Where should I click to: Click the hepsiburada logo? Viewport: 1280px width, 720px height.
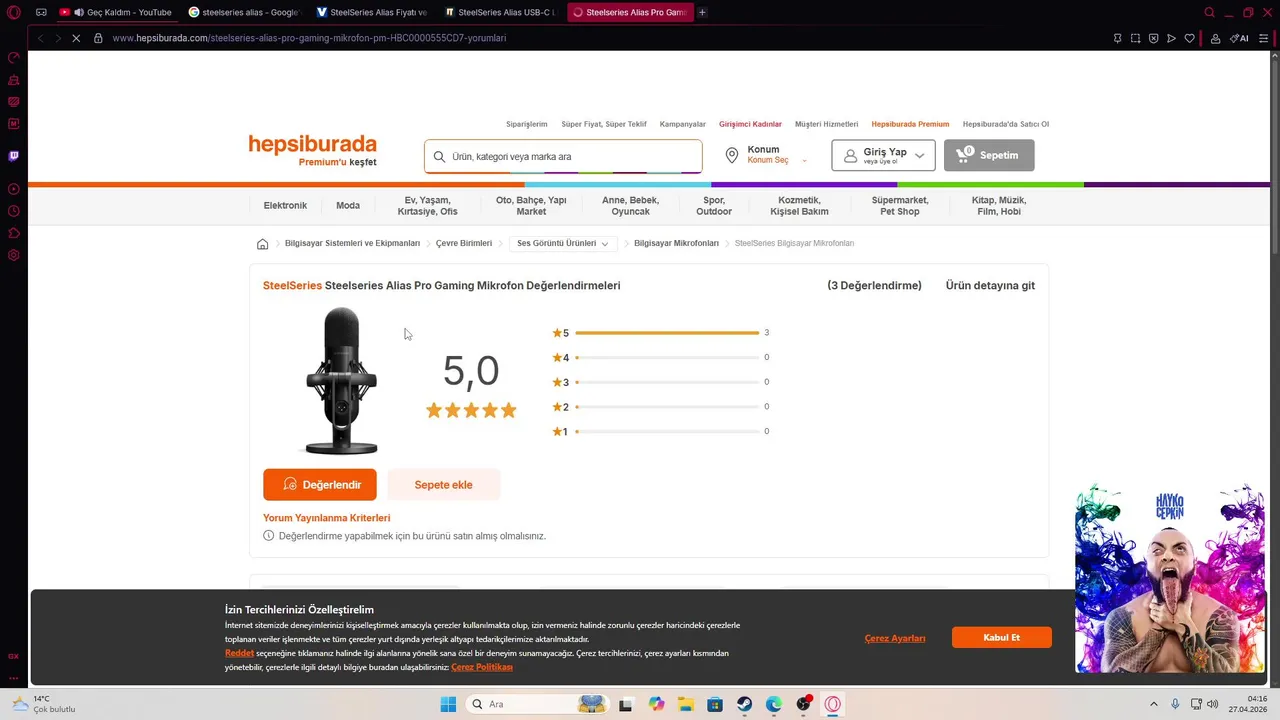coord(313,144)
